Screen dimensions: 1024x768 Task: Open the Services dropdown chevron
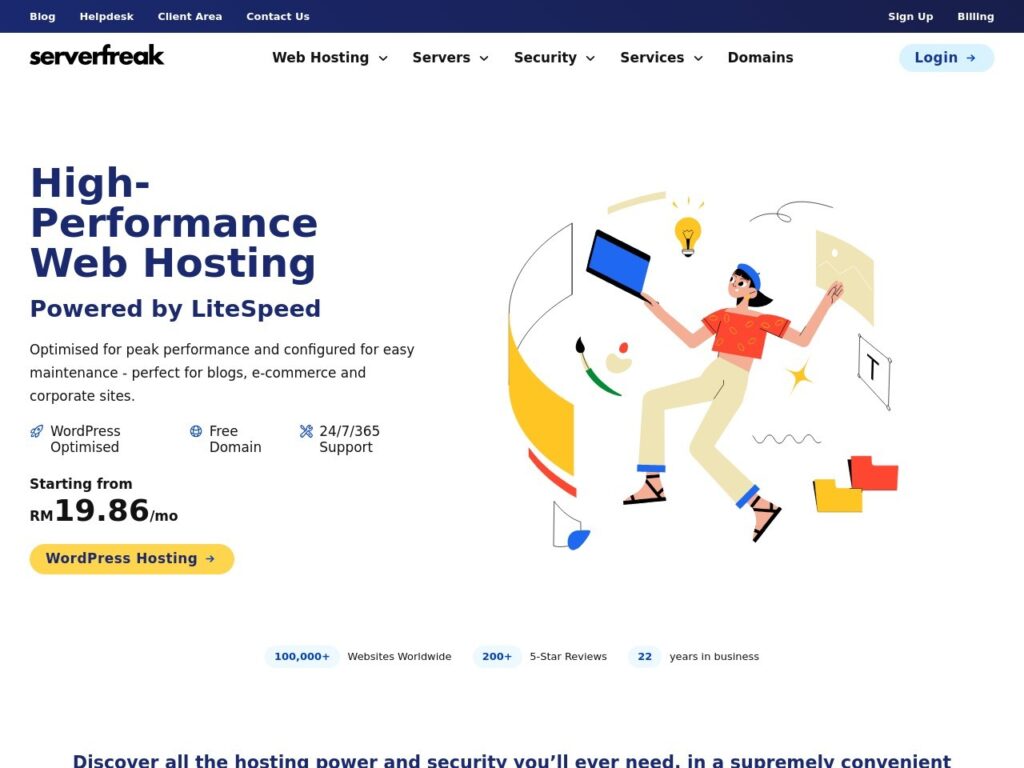point(698,58)
